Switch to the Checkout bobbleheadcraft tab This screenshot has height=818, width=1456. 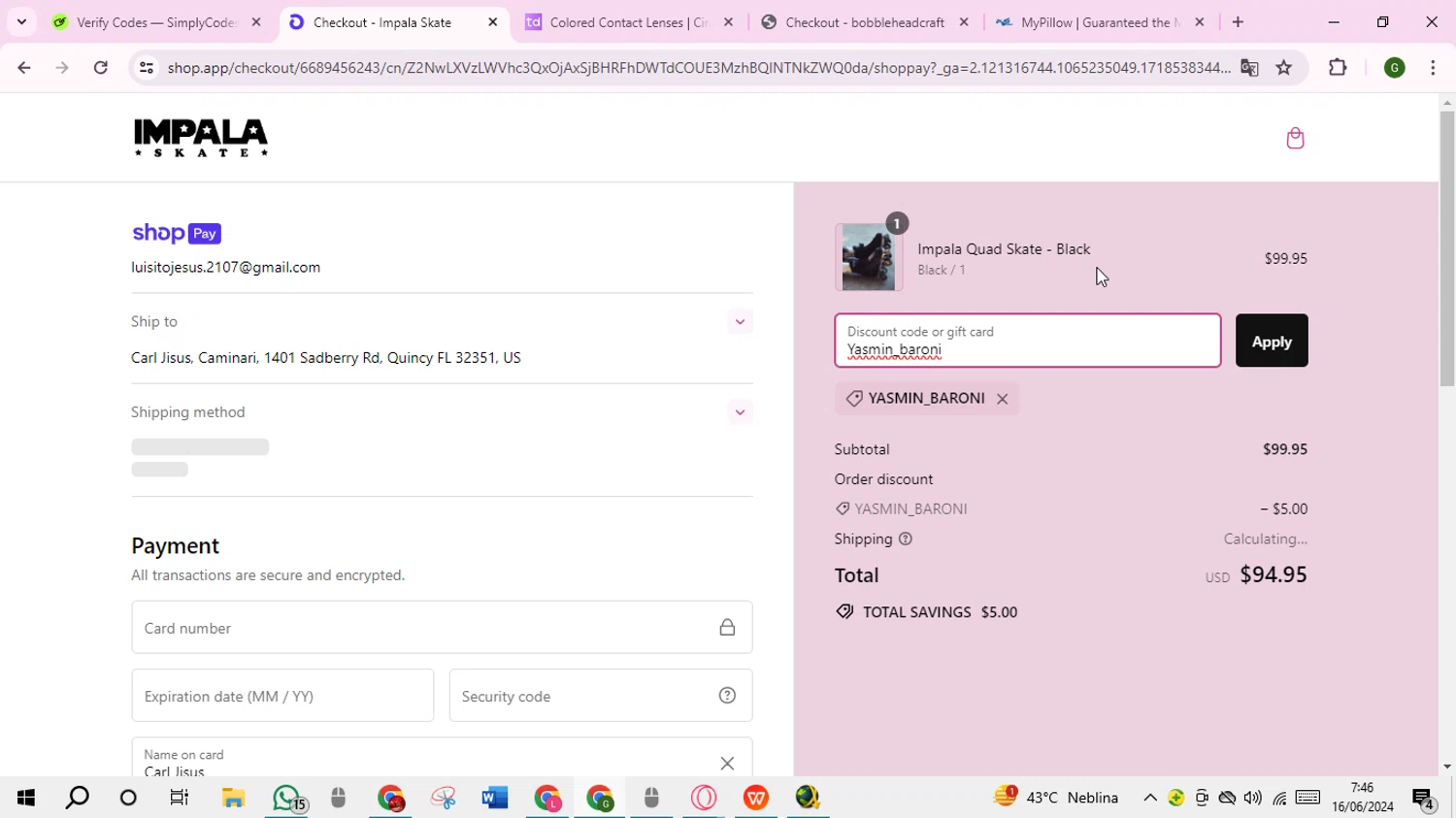pos(864,22)
